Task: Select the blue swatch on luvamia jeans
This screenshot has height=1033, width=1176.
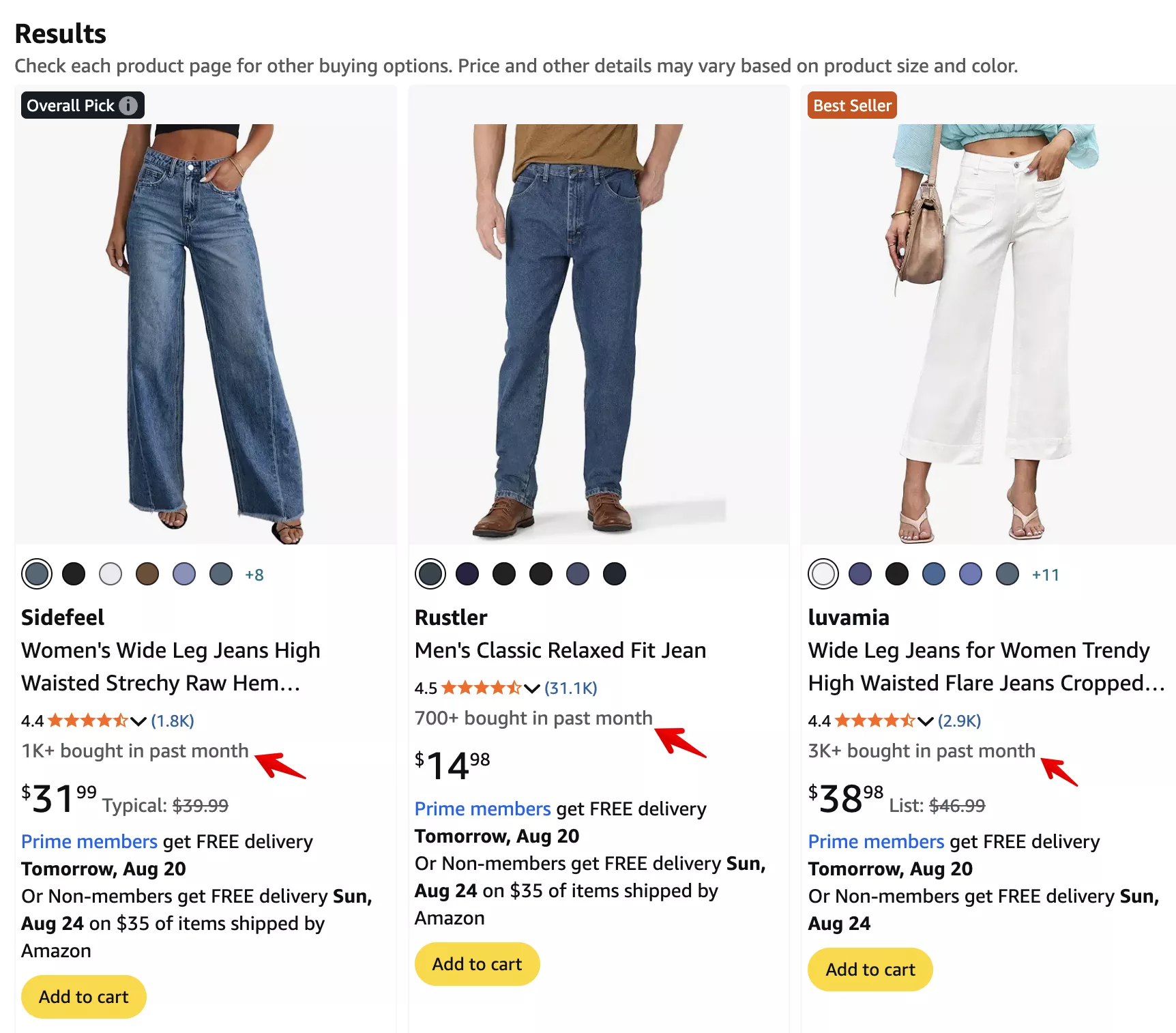Action: 934,574
